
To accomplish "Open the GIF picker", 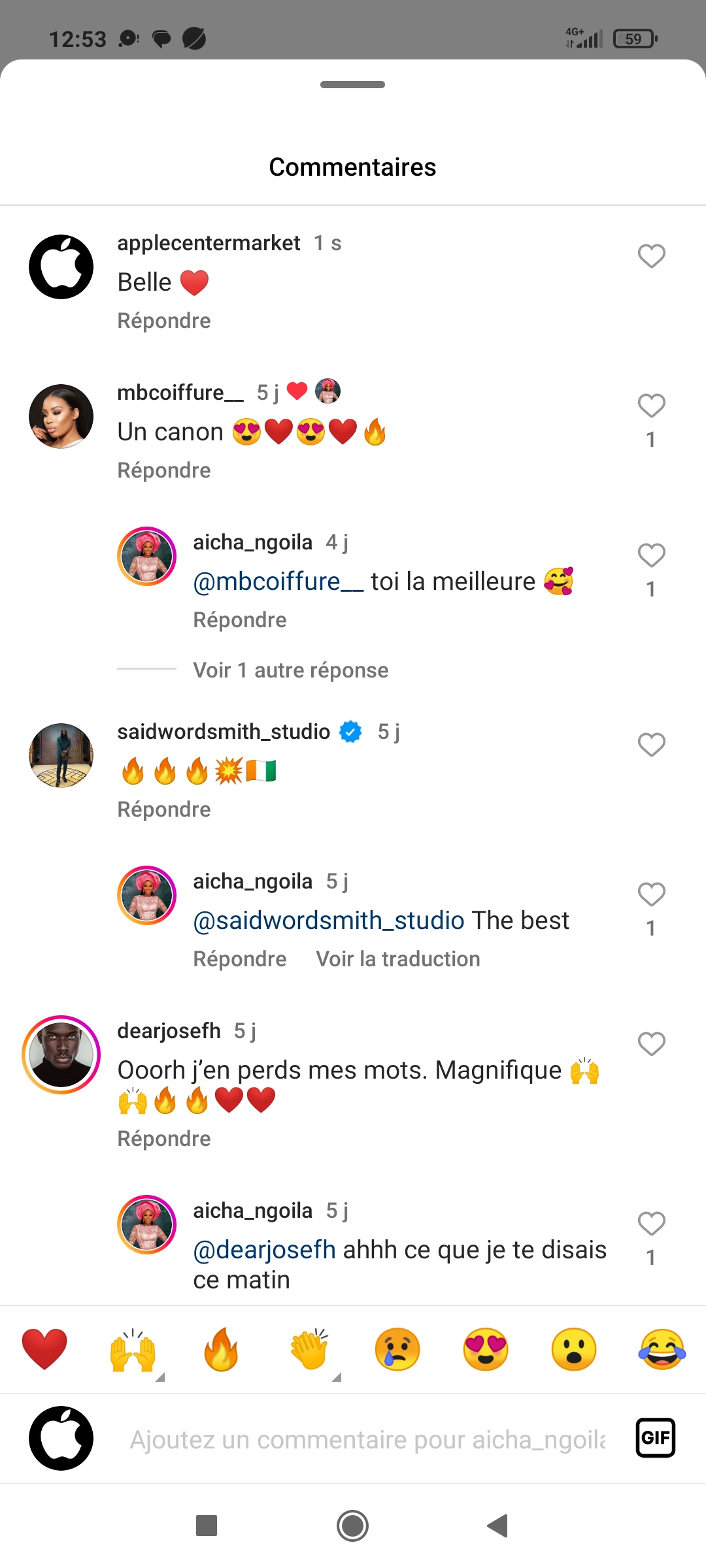I will pyautogui.click(x=655, y=1438).
